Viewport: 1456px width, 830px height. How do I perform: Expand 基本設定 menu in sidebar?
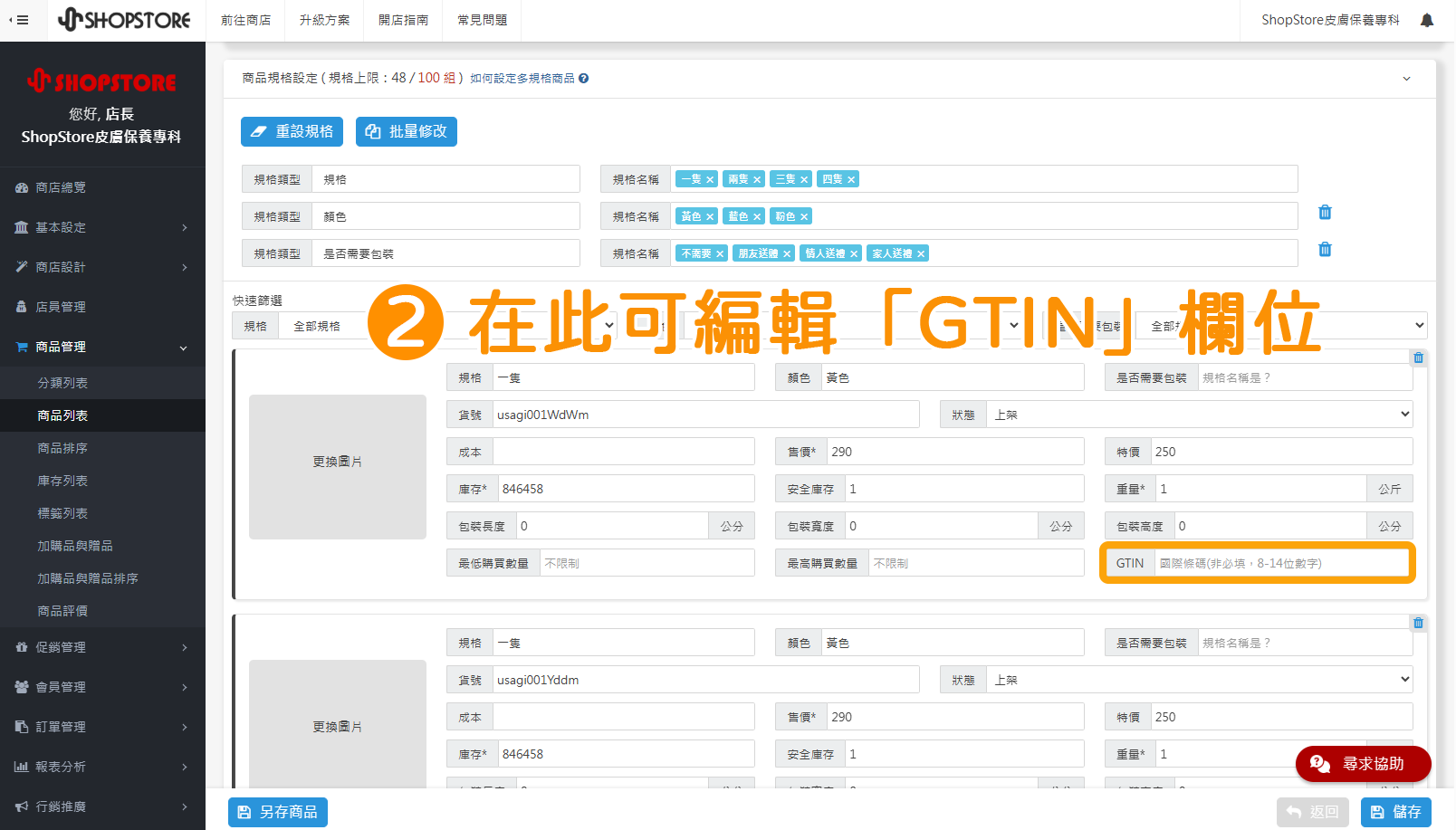(x=102, y=227)
